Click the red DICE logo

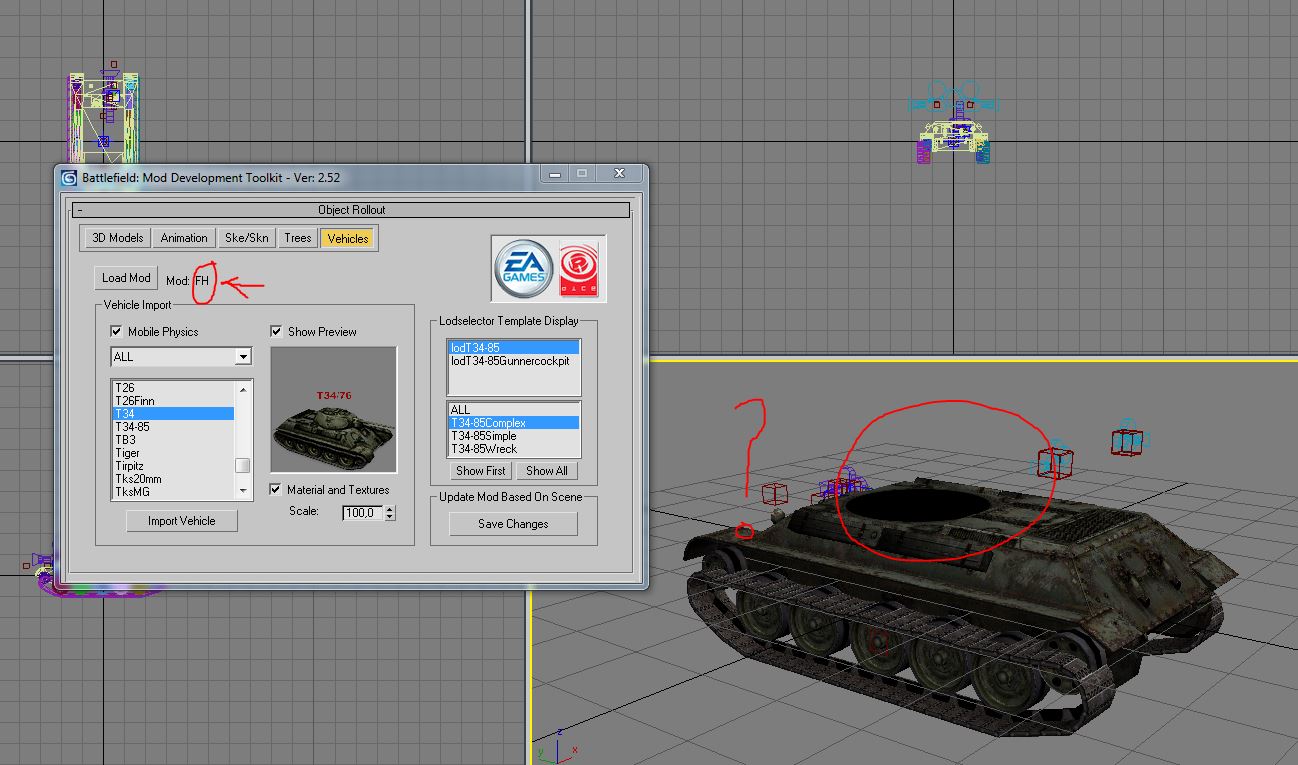(x=579, y=269)
